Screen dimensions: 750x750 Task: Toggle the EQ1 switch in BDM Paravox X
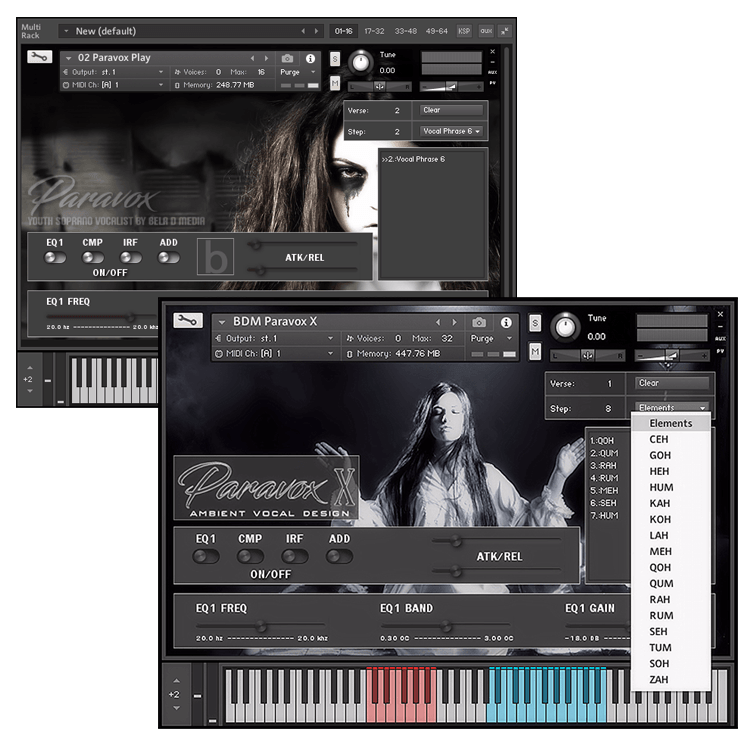pyautogui.click(x=206, y=556)
